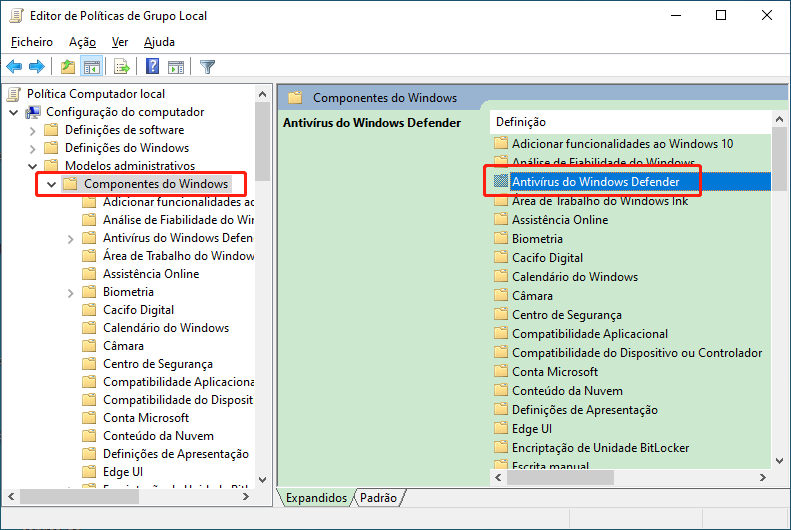The image size is (791, 530).
Task: Click tree pane scroll down arrow
Action: click(x=262, y=479)
